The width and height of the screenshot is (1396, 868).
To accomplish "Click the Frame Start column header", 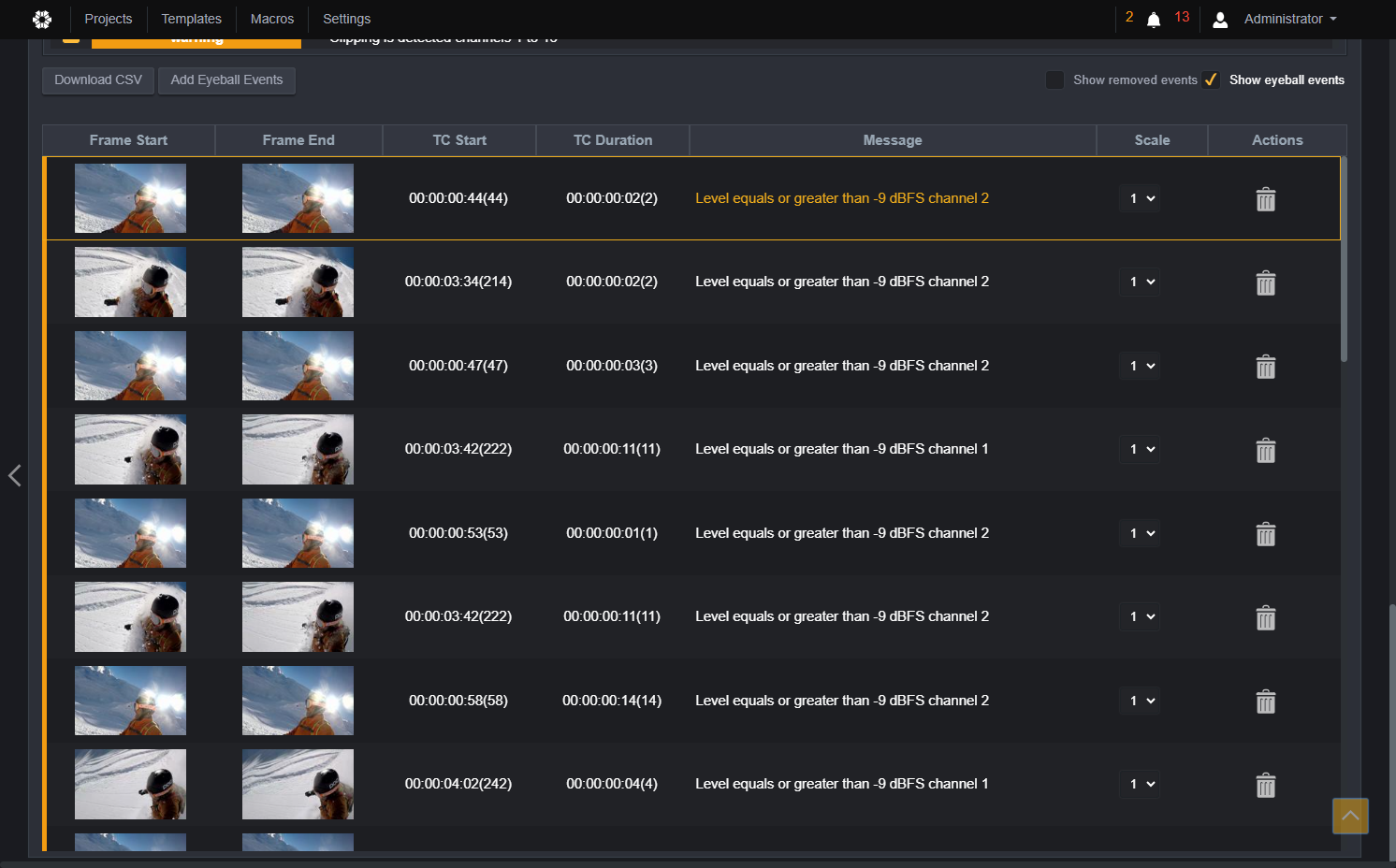I will (x=128, y=140).
